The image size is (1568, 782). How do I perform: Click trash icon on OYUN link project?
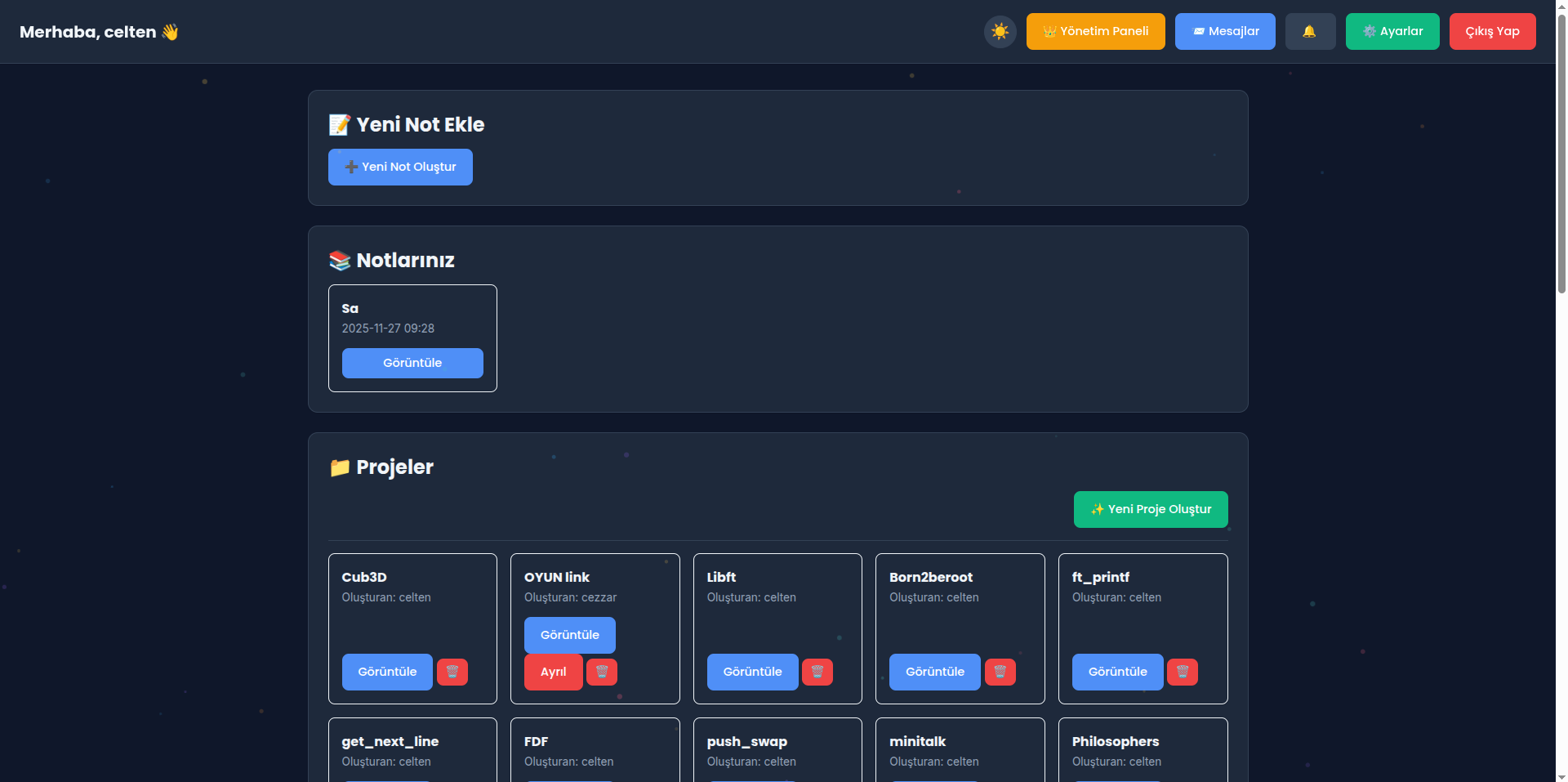click(602, 672)
